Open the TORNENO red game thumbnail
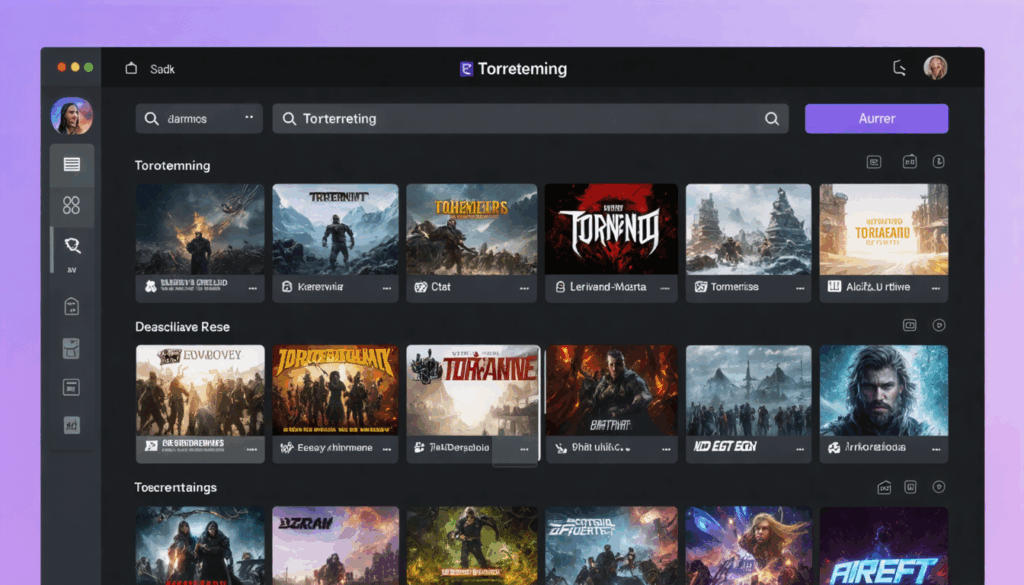The image size is (1024, 585). (611, 229)
